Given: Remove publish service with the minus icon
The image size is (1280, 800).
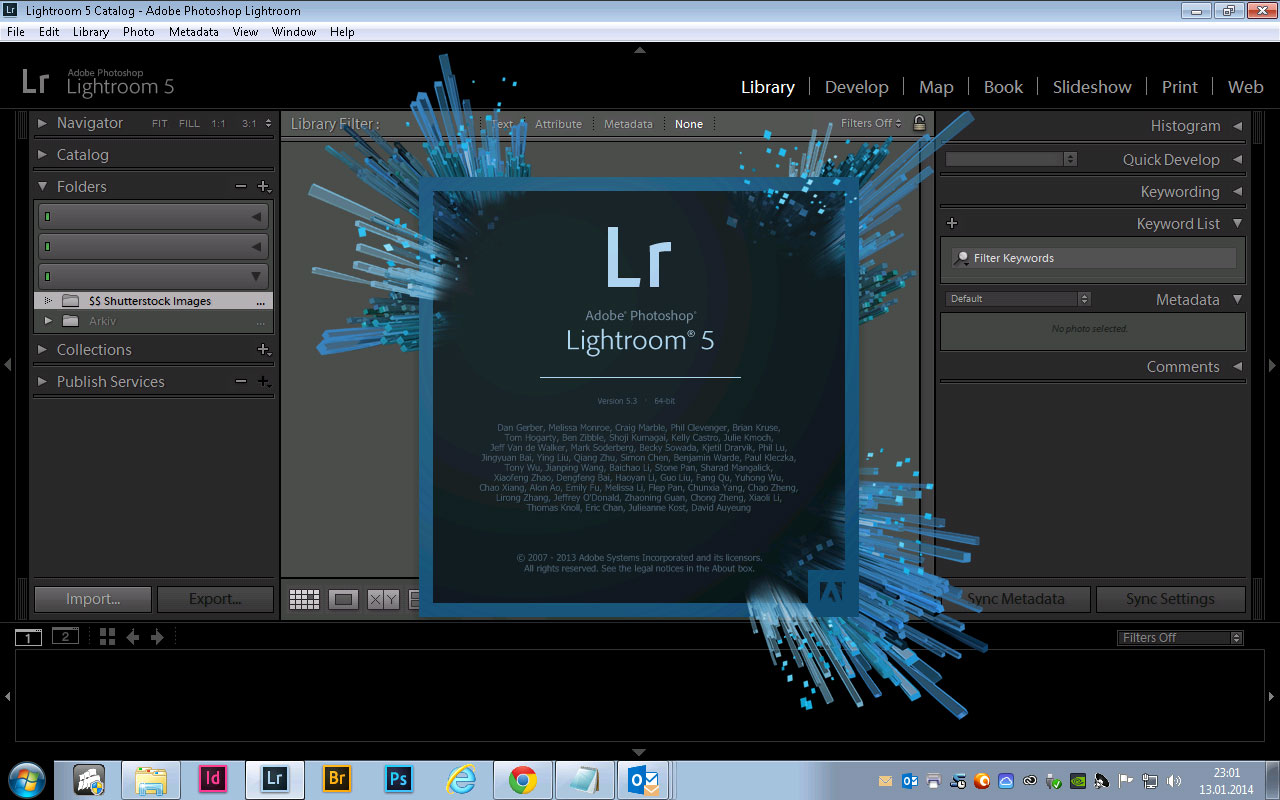Looking at the screenshot, I should [x=240, y=382].
